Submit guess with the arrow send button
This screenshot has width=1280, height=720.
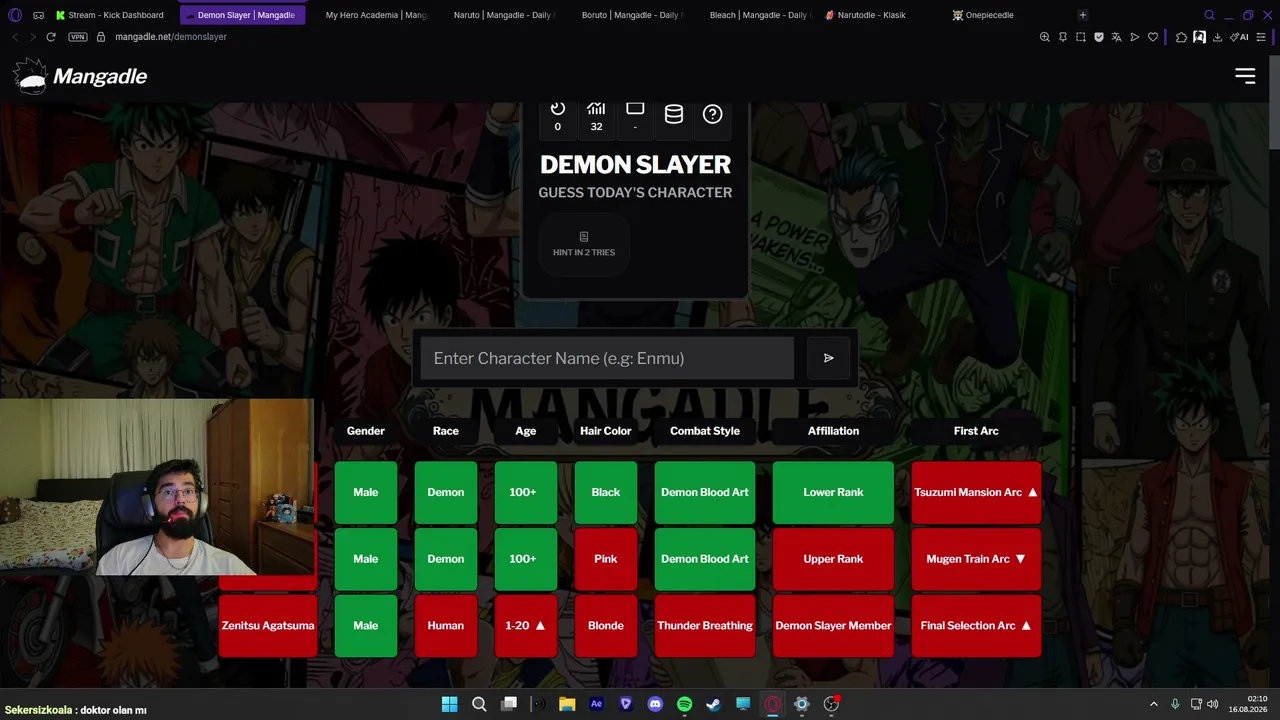click(828, 358)
